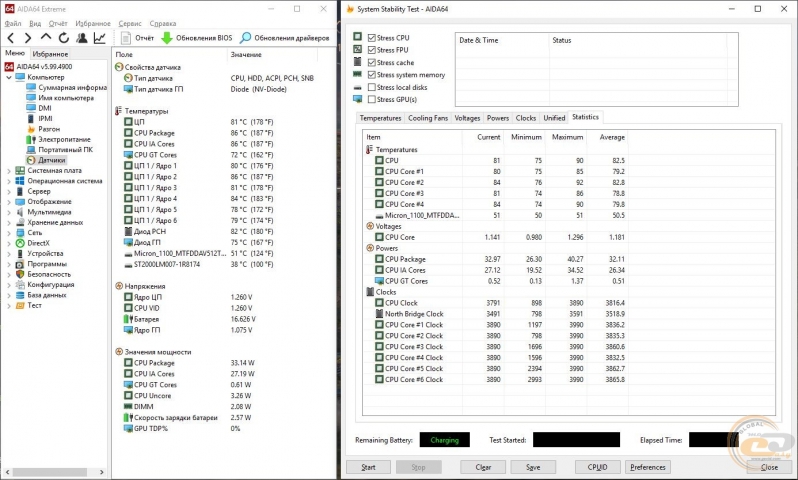The height and width of the screenshot is (480, 798).
Task: Go forward with the right arrow toolbar icon
Action: [27, 38]
